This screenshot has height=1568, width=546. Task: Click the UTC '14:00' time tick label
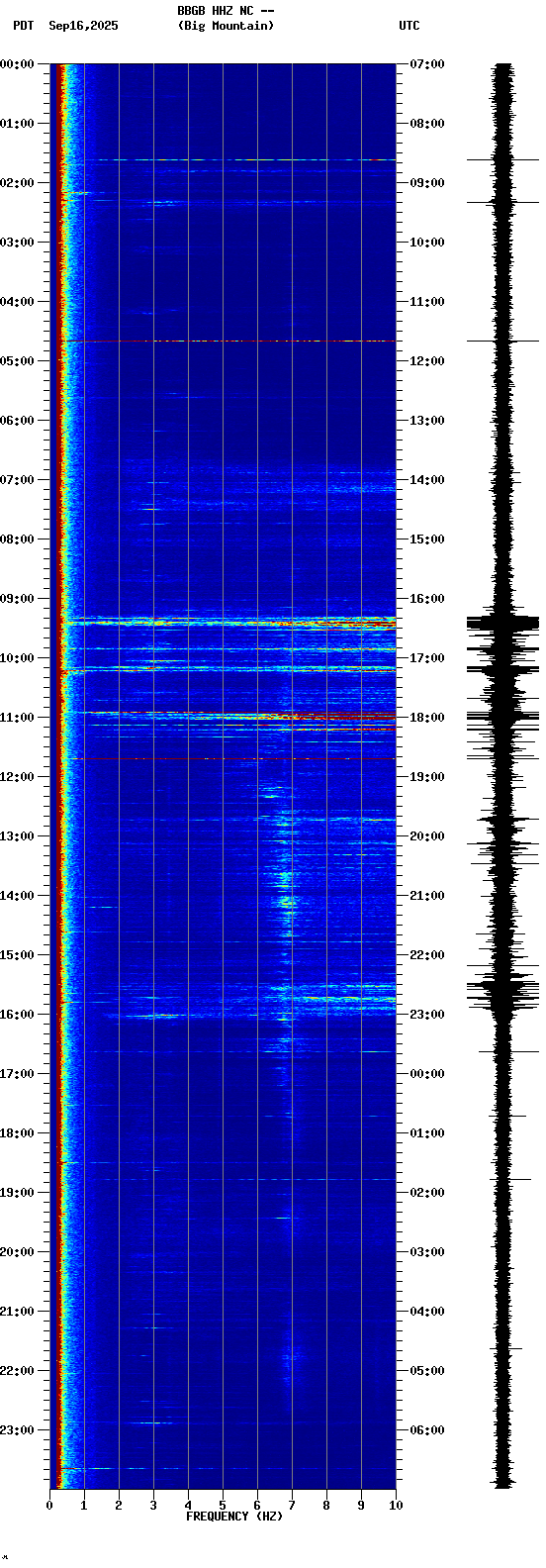427,480
